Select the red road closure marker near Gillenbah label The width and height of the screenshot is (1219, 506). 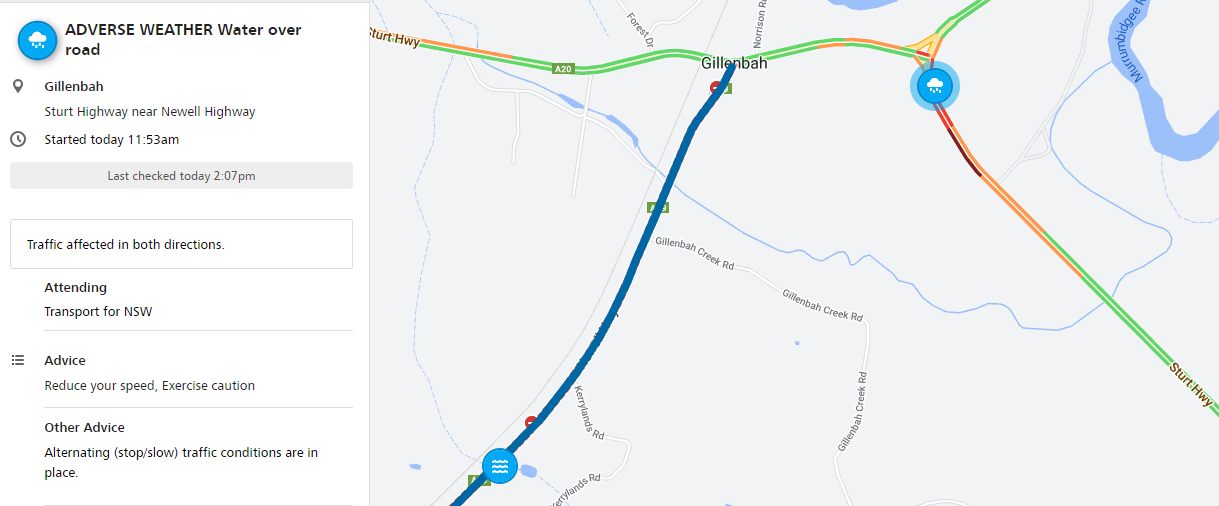[x=716, y=88]
